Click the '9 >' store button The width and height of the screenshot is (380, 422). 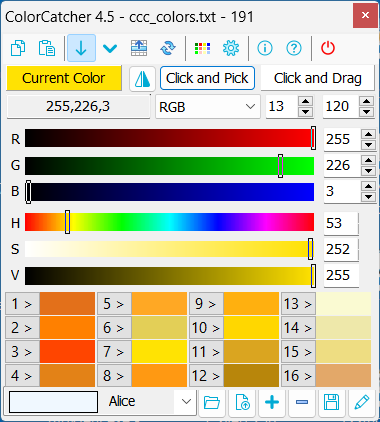coord(206,304)
